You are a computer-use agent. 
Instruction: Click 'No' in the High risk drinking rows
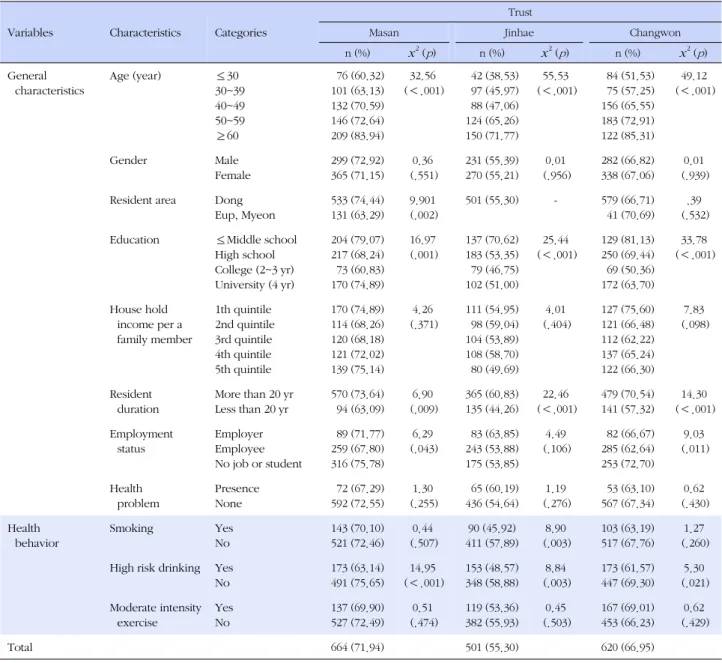222,583
